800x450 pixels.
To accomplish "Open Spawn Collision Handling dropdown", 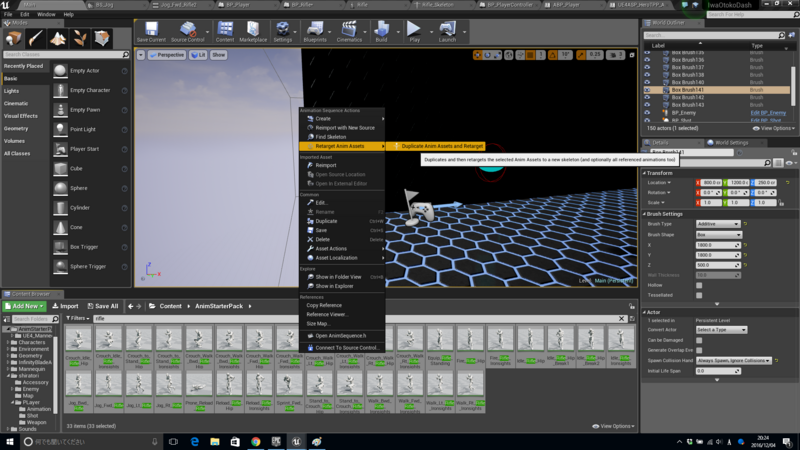I will (734, 361).
